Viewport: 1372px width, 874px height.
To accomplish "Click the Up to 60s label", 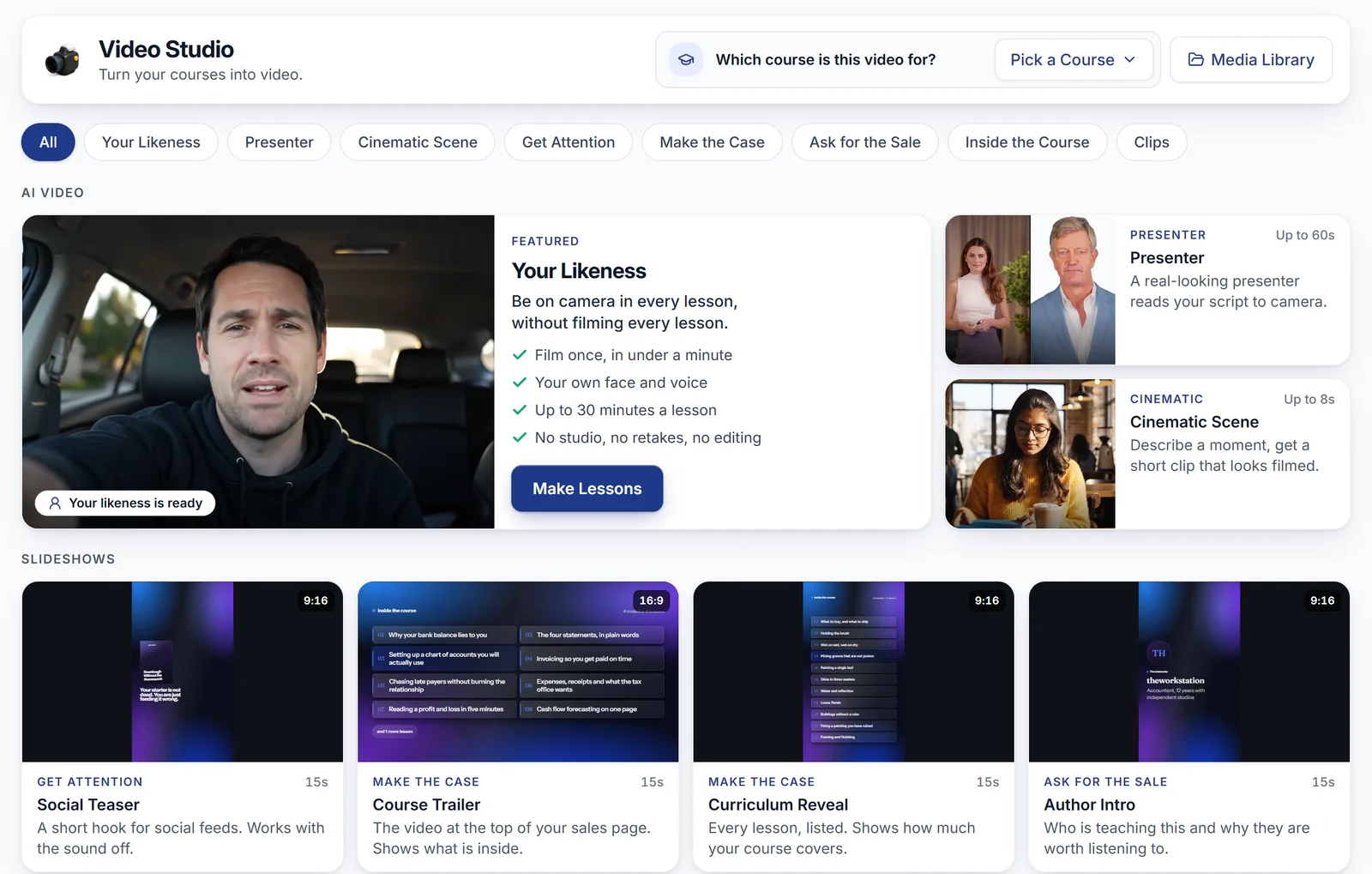I will pyautogui.click(x=1304, y=235).
